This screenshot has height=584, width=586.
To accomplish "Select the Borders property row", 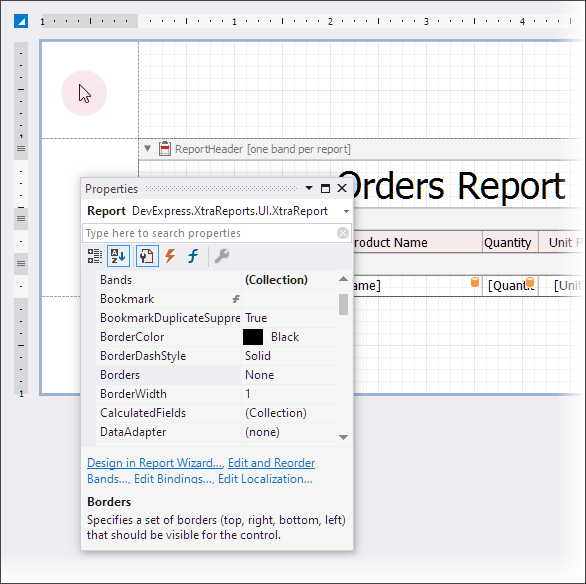I will (x=215, y=375).
